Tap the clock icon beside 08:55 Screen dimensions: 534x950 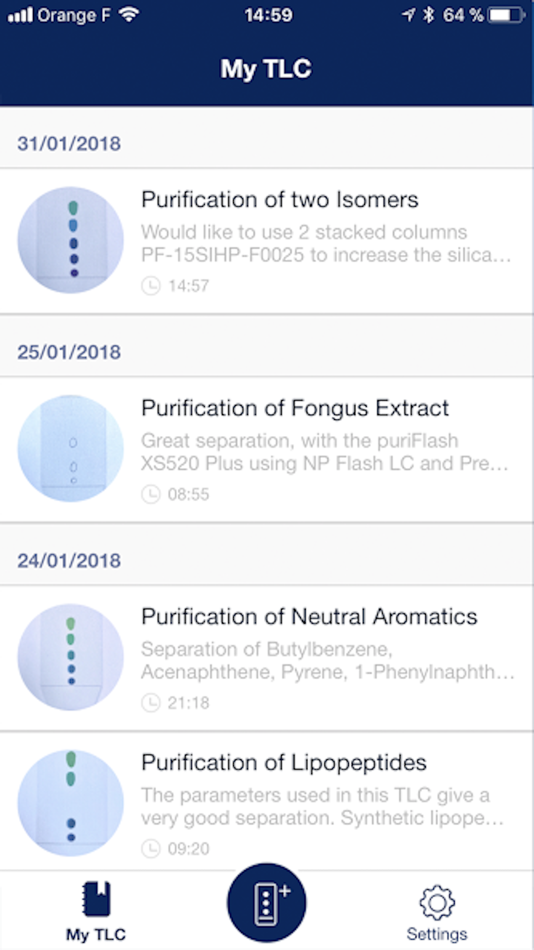point(150,494)
